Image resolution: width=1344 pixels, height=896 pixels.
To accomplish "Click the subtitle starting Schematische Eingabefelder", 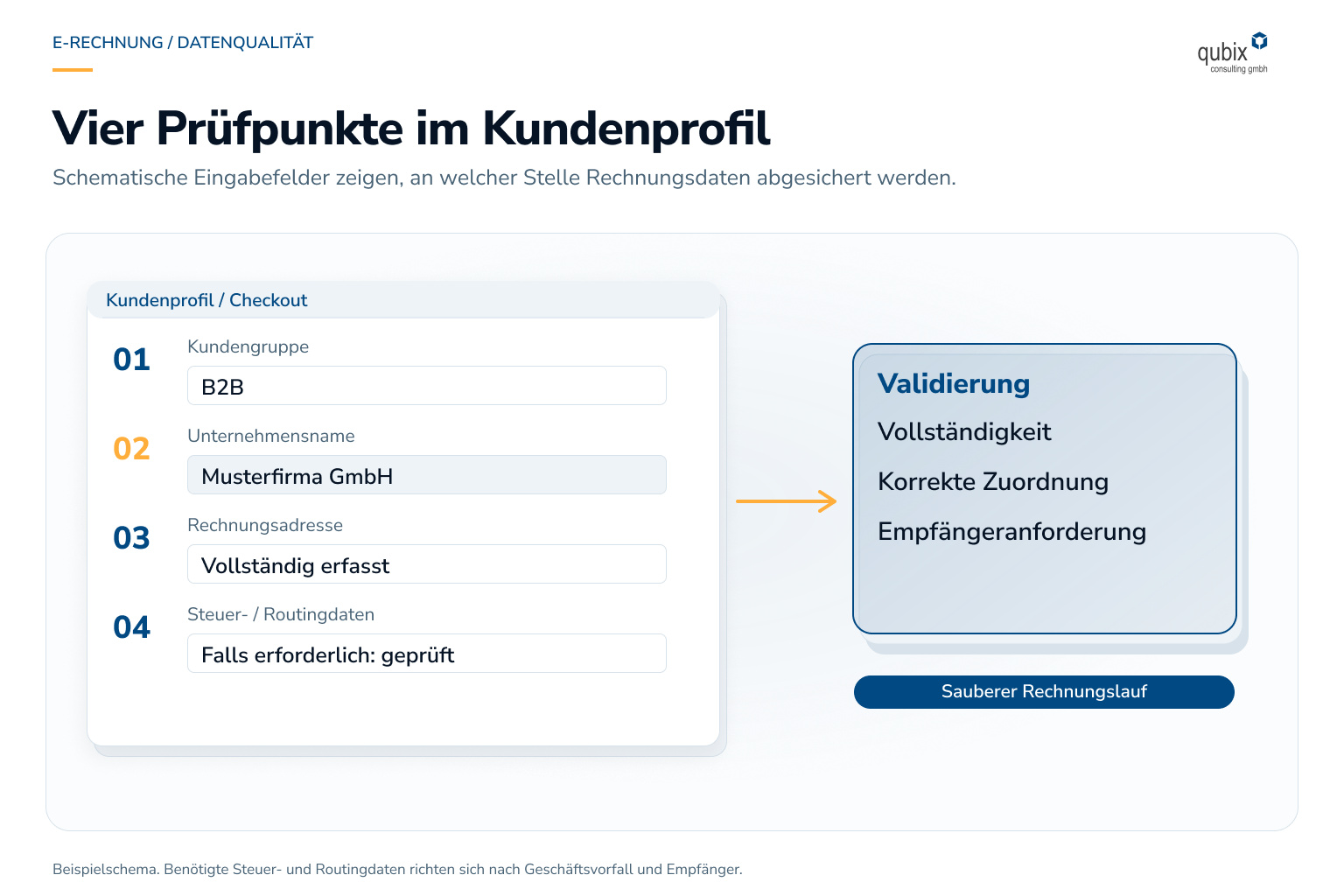I will [504, 178].
